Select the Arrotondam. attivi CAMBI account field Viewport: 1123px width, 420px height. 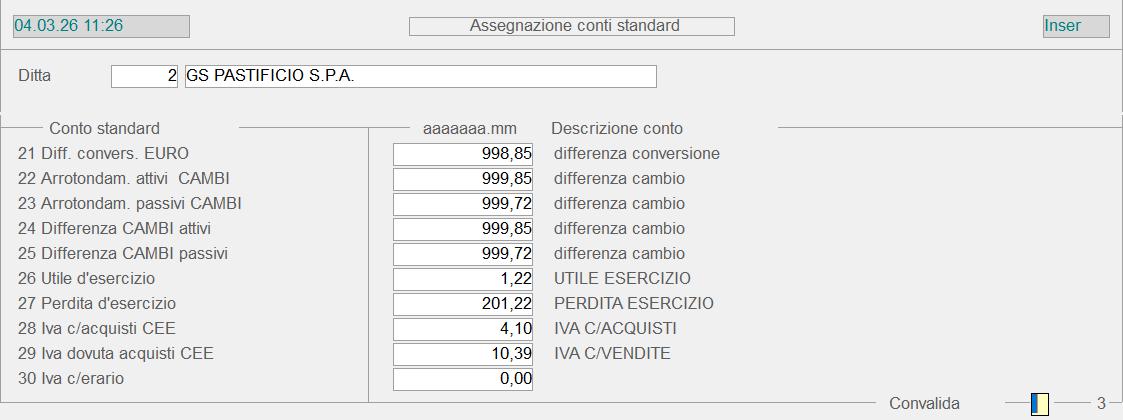(463, 179)
